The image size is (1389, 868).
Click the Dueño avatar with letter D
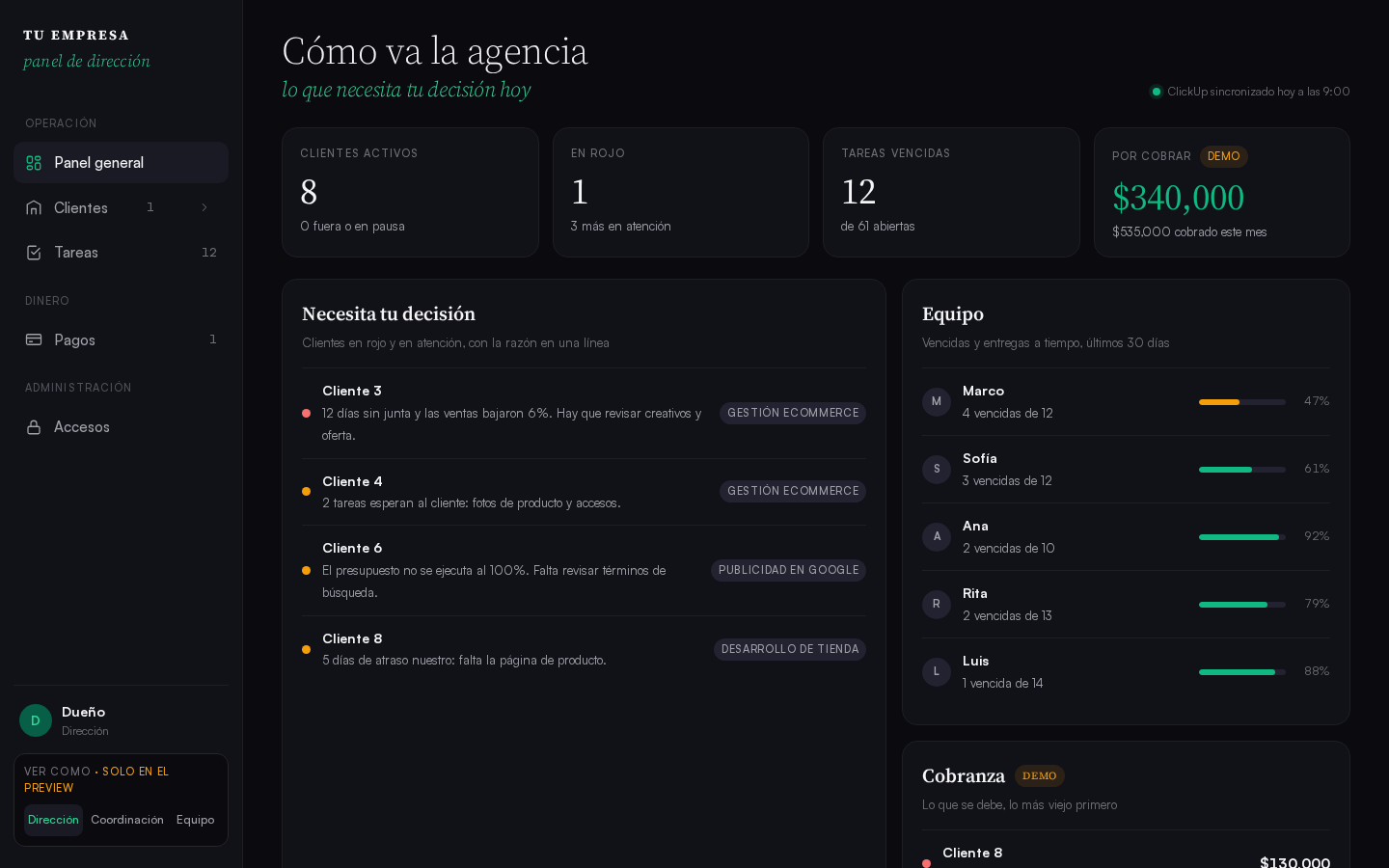(36, 720)
